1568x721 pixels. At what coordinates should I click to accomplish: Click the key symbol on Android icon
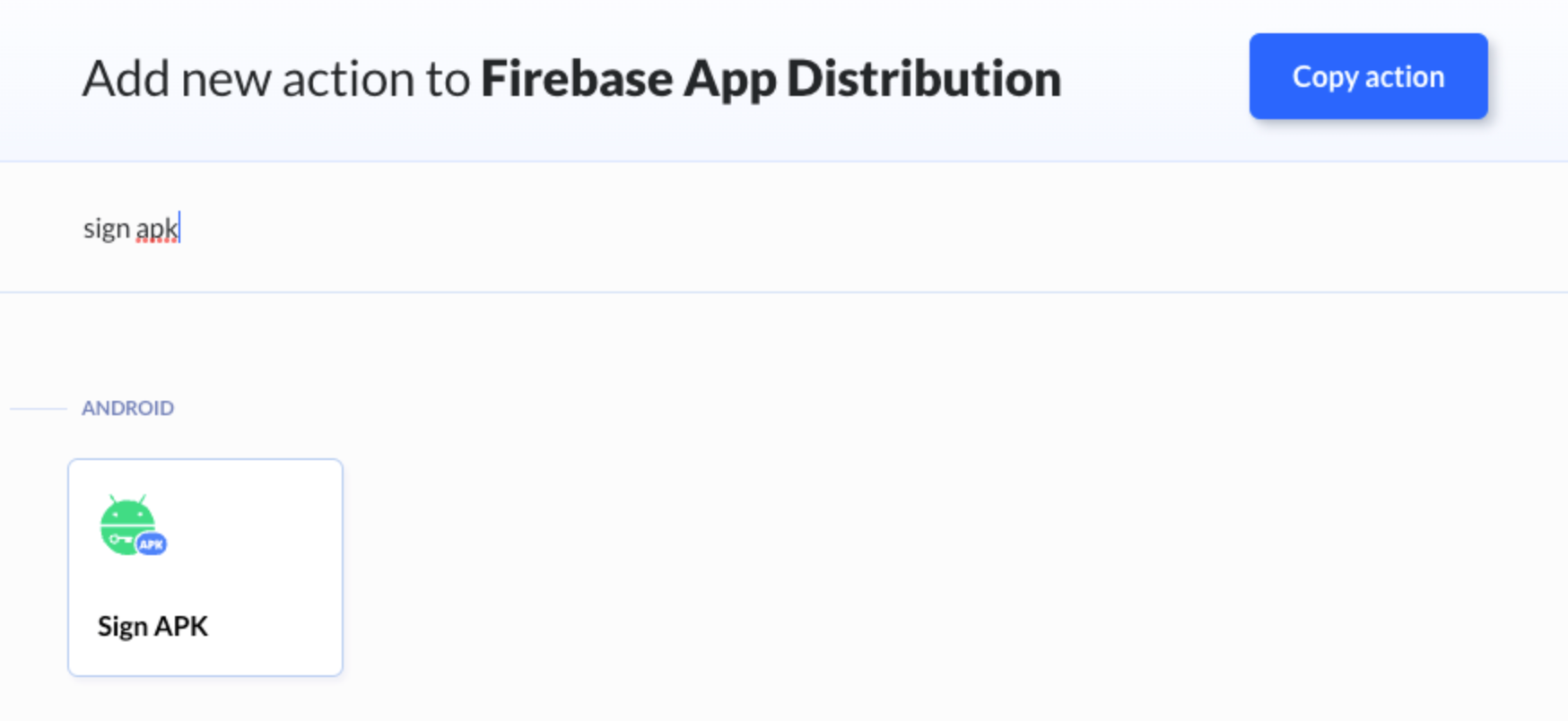(x=120, y=539)
